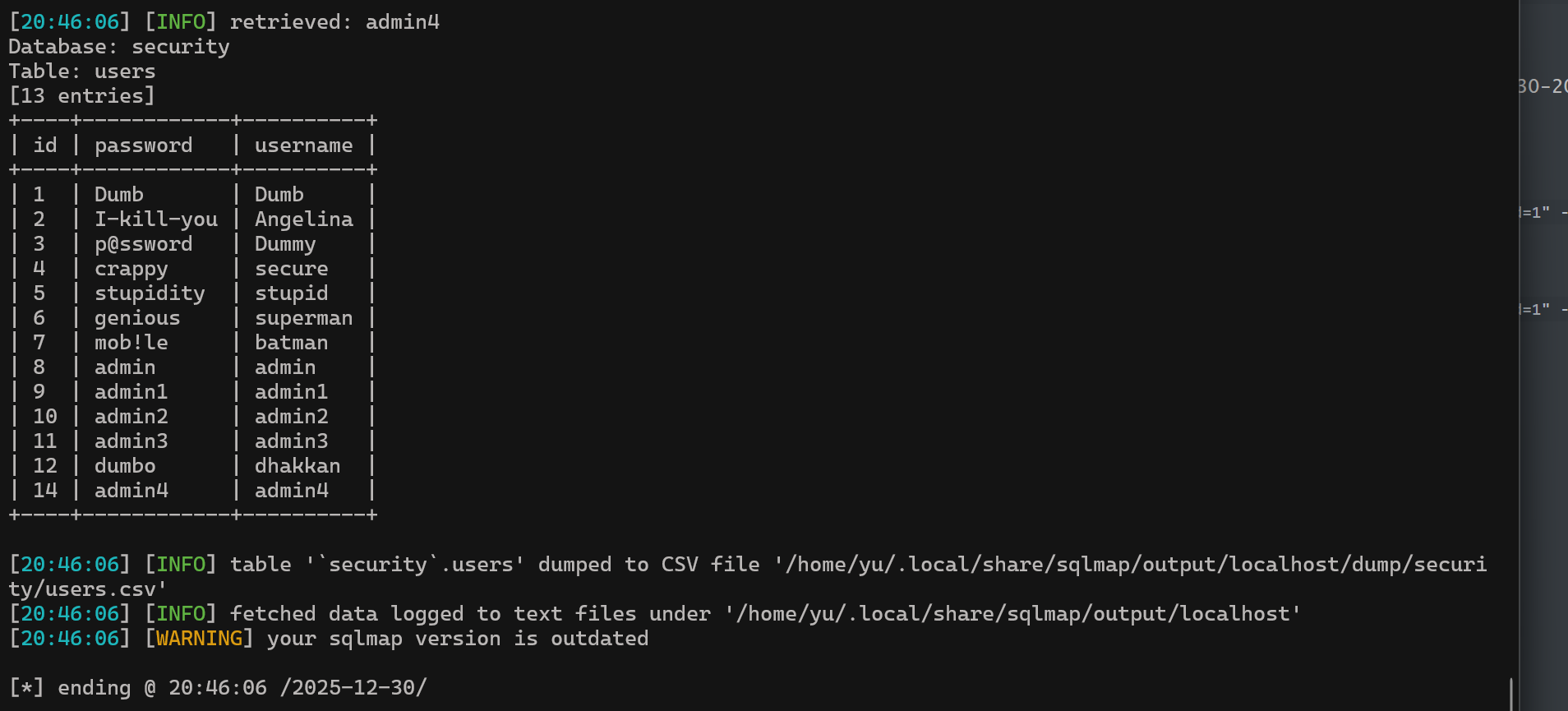Click the 'I-kill-you' password cell
The width and height of the screenshot is (1568, 711).
click(156, 219)
